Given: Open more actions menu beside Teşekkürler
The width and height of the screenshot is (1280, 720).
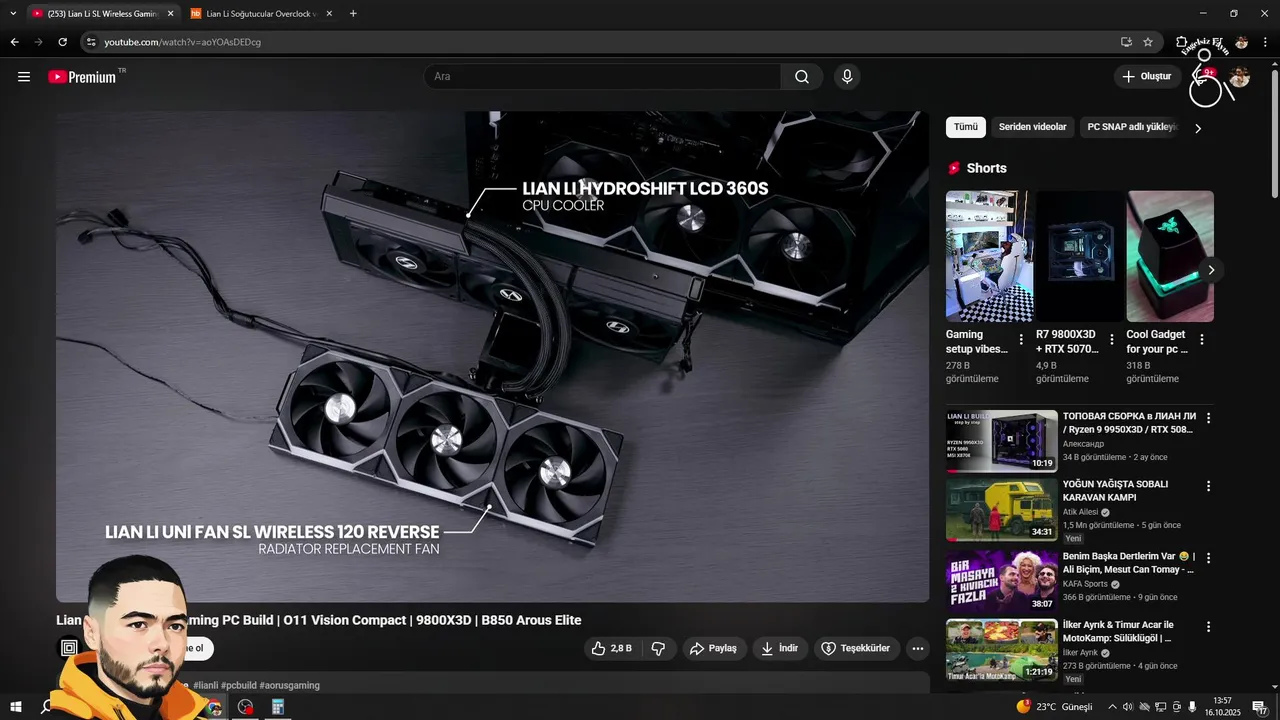Looking at the screenshot, I should 917,648.
